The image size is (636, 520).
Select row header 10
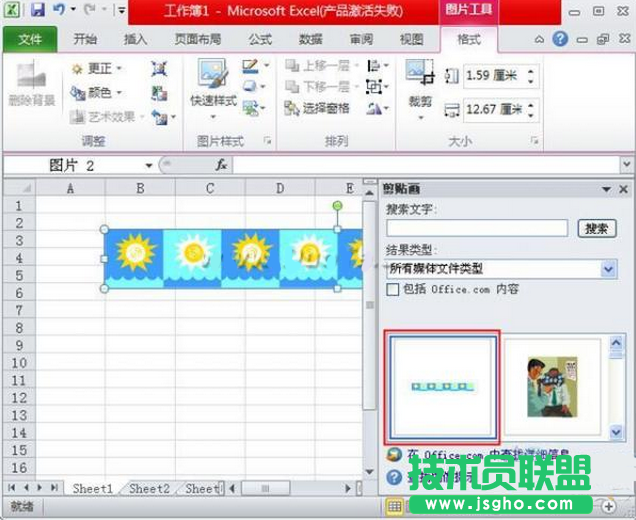point(19,362)
